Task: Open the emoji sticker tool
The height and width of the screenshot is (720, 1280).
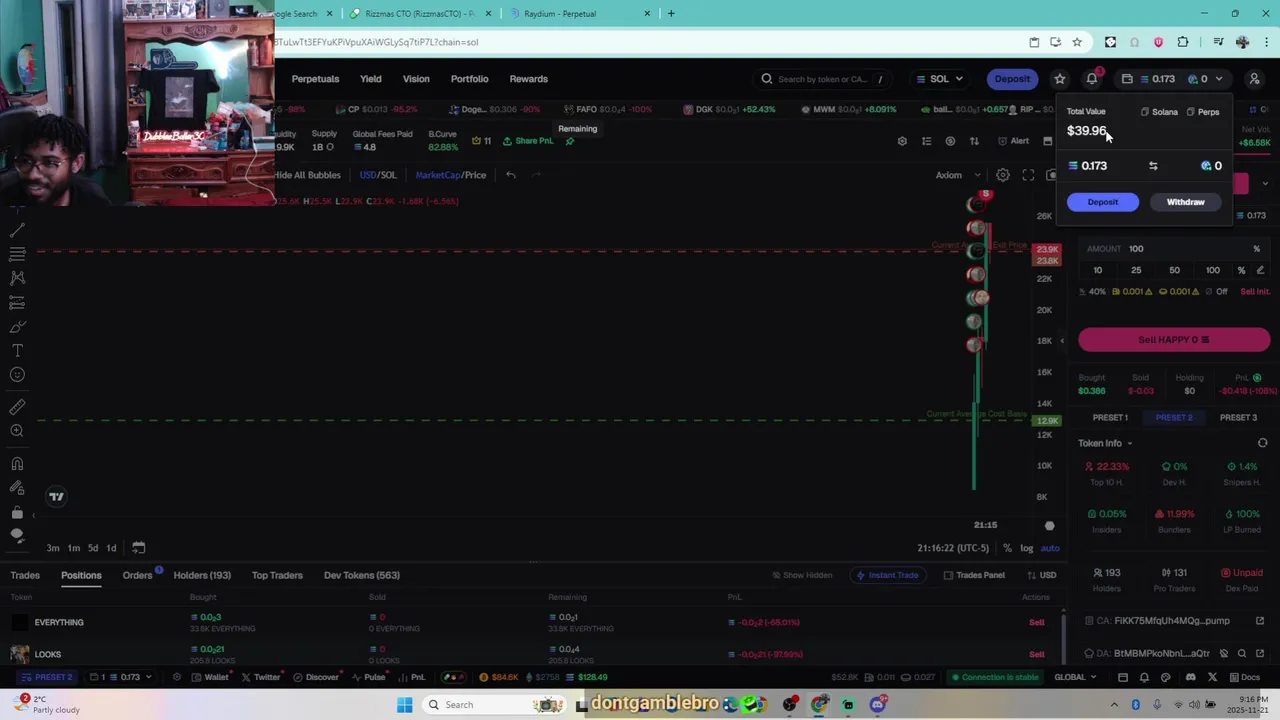Action: point(17,375)
